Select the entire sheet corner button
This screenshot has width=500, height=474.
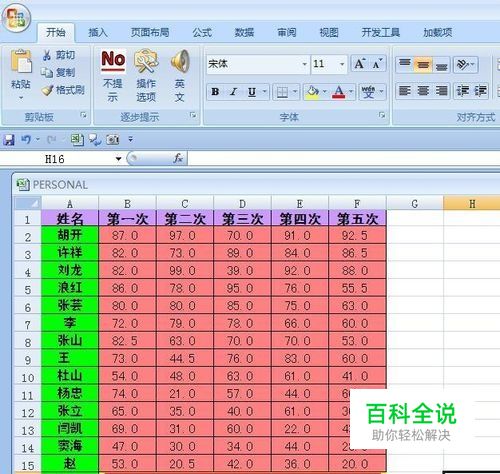[28, 203]
